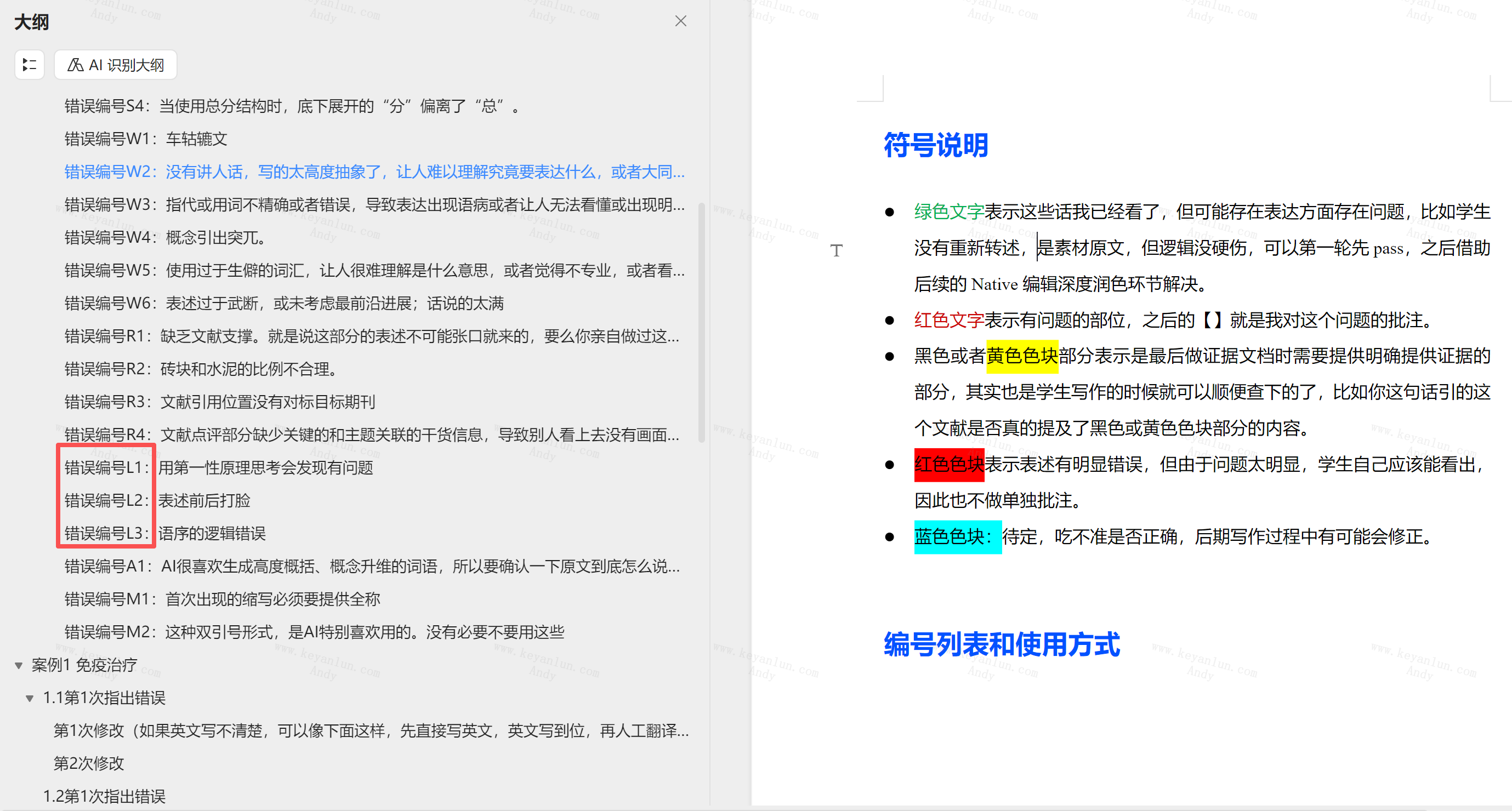The height and width of the screenshot is (811, 1512).
Task: Open 第1次修改 outline entry
Action: (x=372, y=730)
